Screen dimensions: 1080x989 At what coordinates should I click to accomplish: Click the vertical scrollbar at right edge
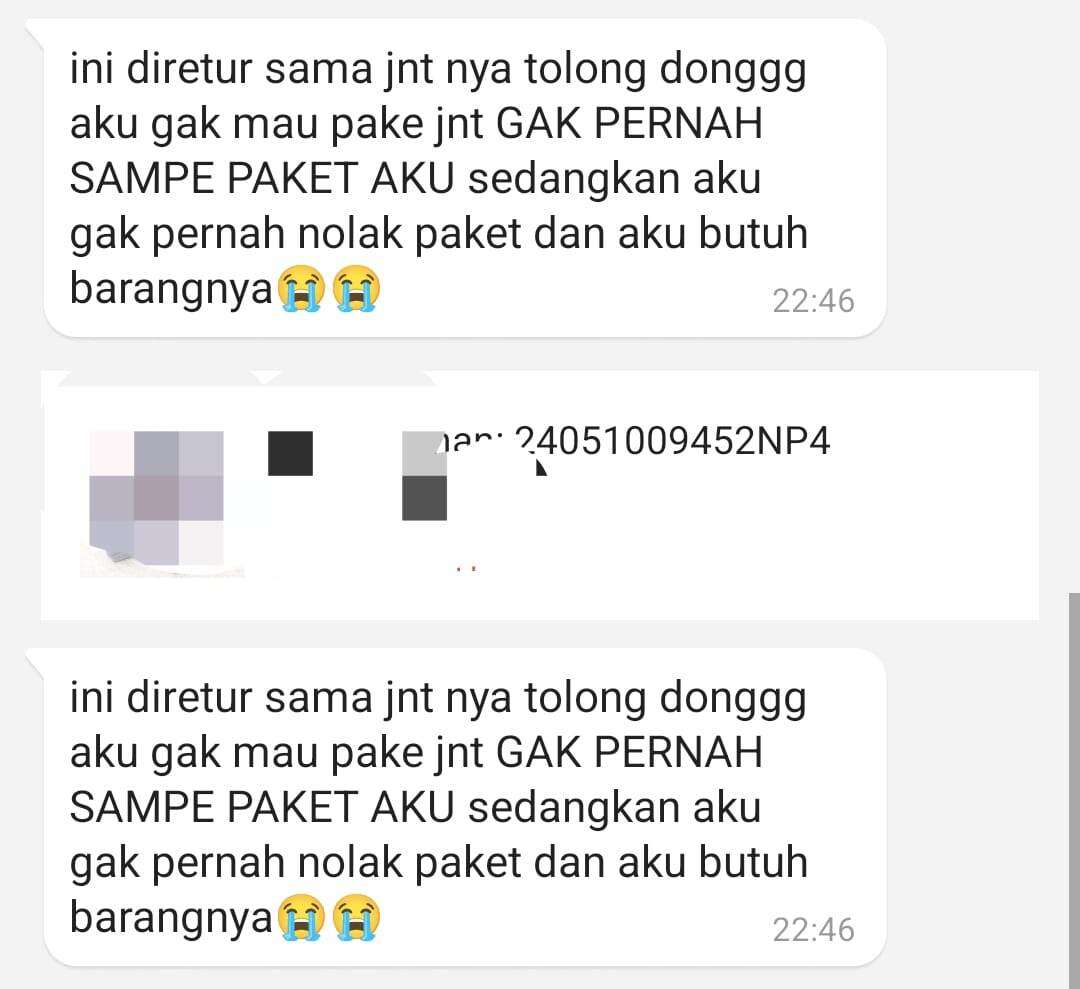(1074, 791)
